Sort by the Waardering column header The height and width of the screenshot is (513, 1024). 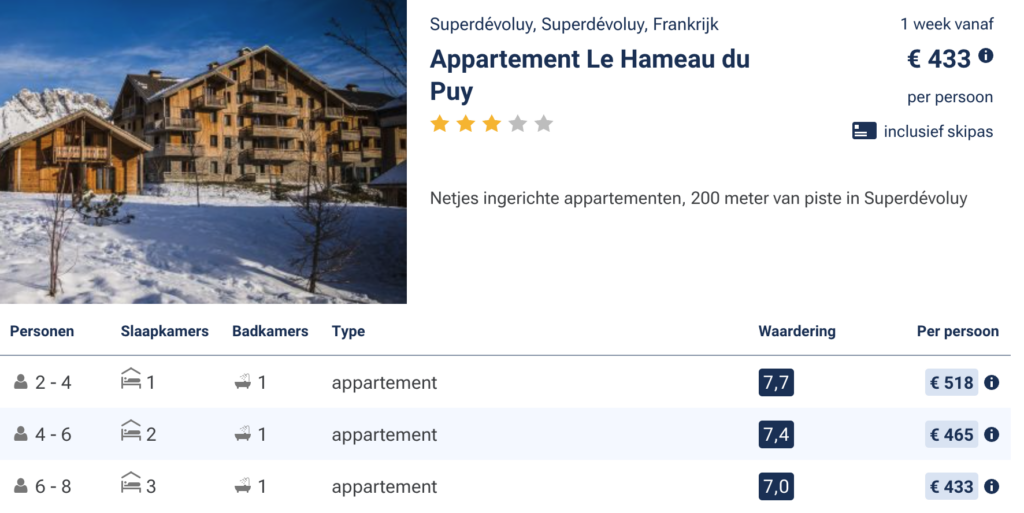click(x=796, y=331)
